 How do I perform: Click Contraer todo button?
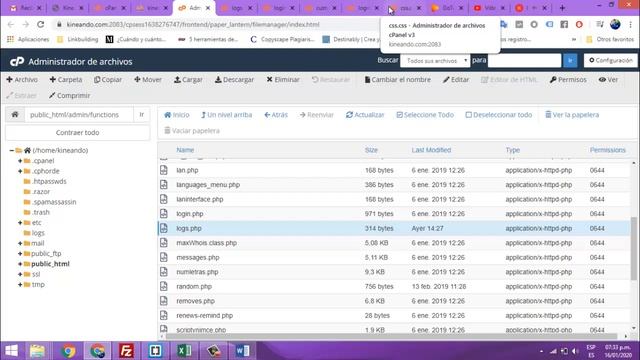tap(78, 133)
